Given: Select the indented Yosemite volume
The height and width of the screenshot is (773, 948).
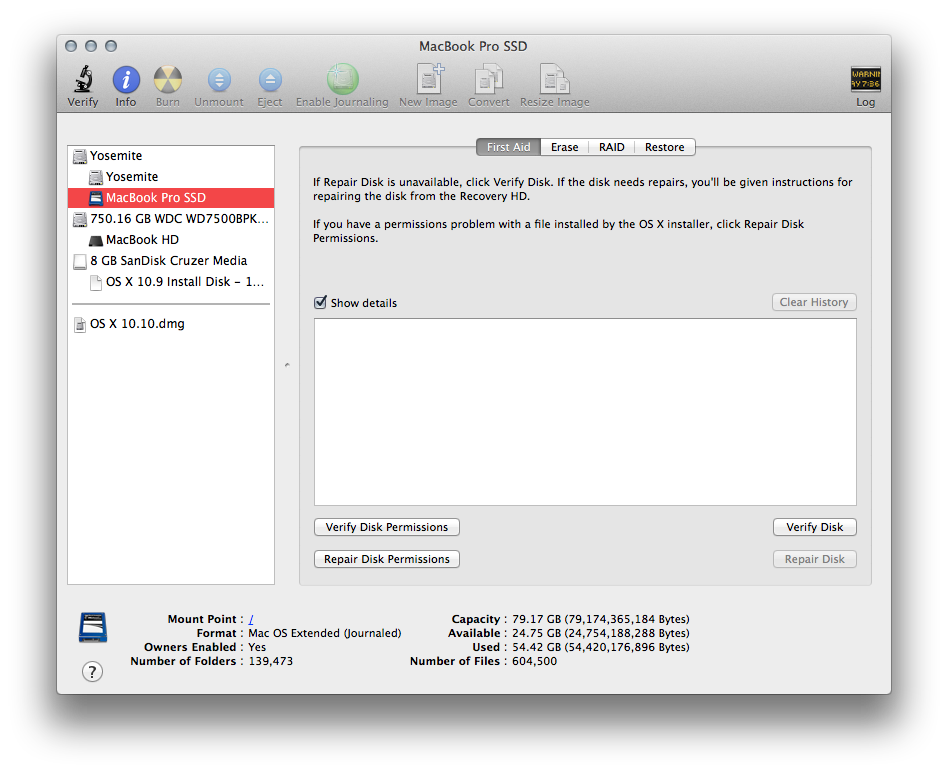Looking at the screenshot, I should click(170, 177).
